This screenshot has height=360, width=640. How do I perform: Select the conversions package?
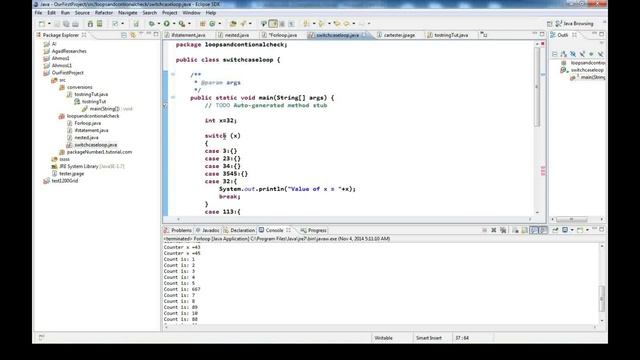point(79,87)
